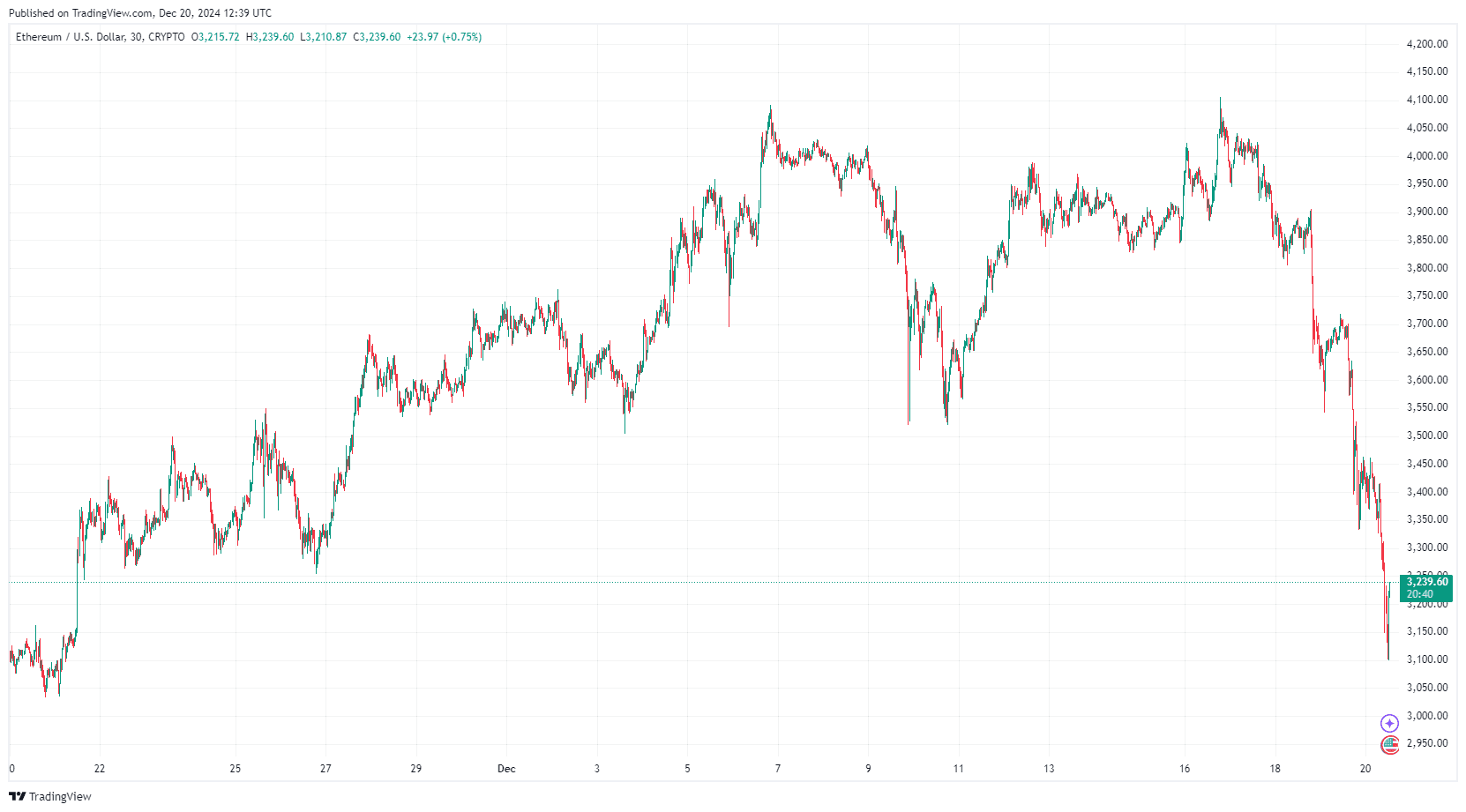Click the high value H3,239.60
The height and width of the screenshot is (812, 1466).
click(x=270, y=37)
